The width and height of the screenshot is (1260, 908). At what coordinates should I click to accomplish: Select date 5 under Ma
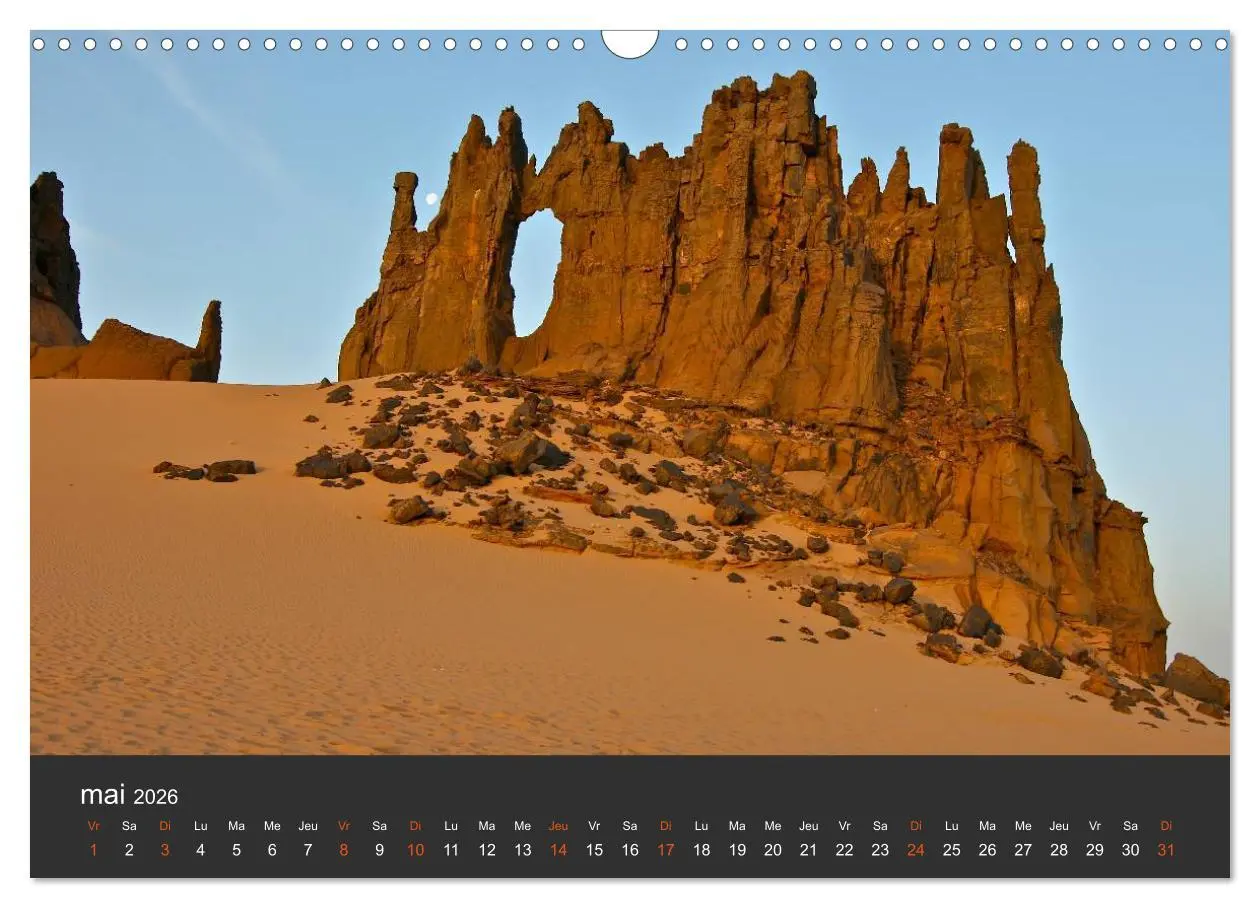click(237, 850)
